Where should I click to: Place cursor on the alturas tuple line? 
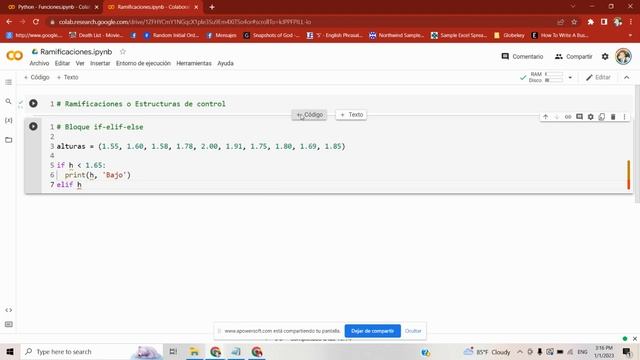(x=201, y=146)
